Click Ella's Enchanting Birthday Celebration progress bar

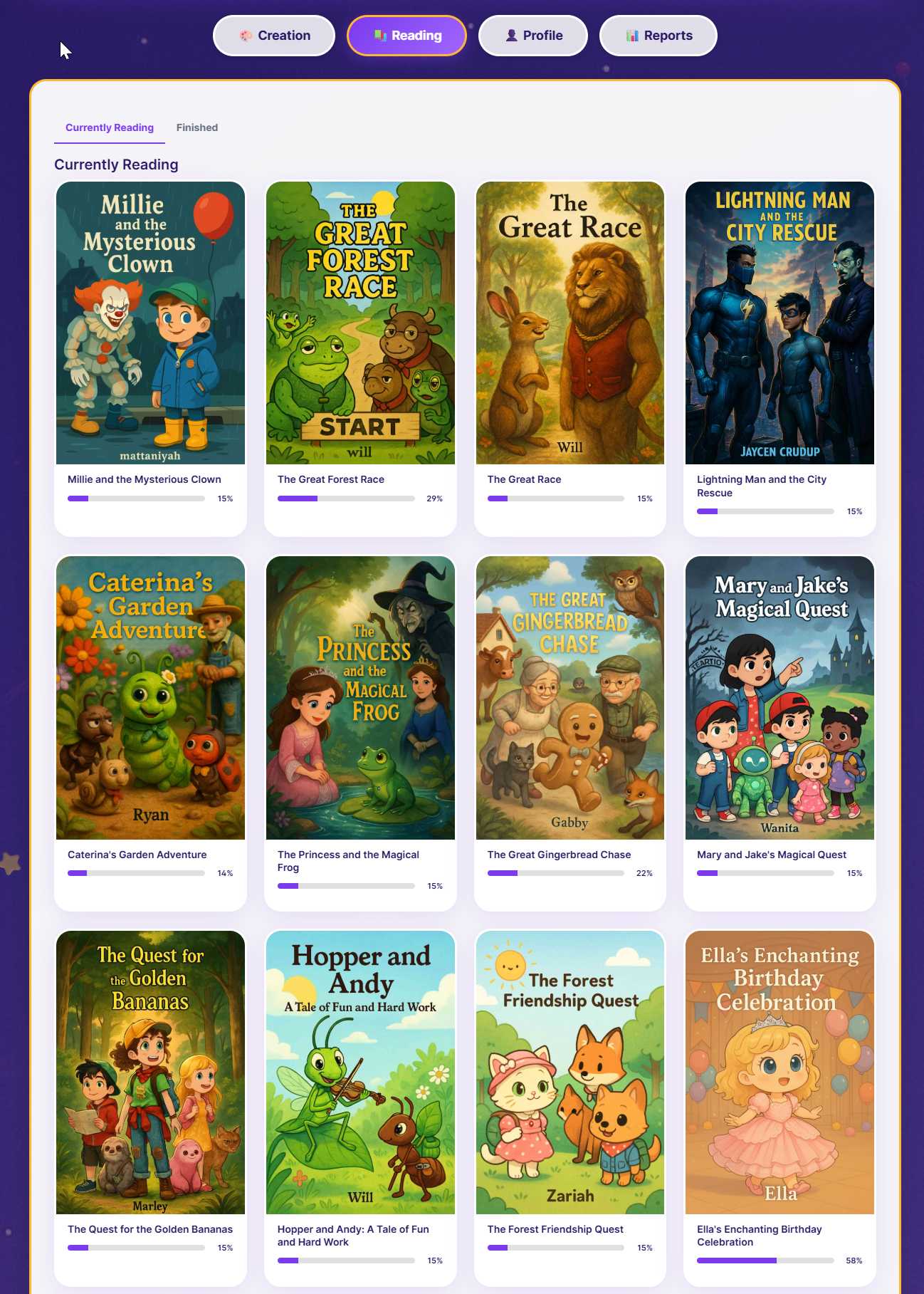pyautogui.click(x=765, y=1261)
